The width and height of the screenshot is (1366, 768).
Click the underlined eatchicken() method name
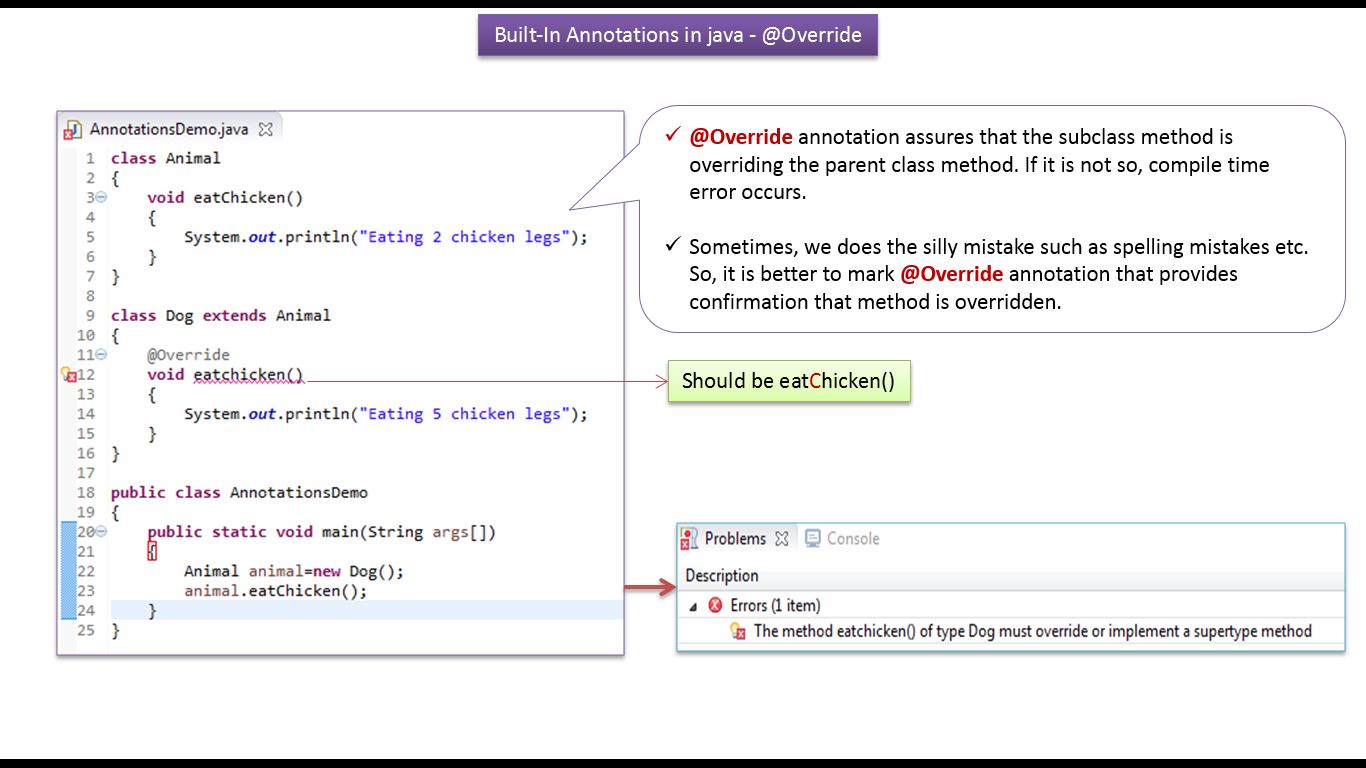click(x=248, y=375)
